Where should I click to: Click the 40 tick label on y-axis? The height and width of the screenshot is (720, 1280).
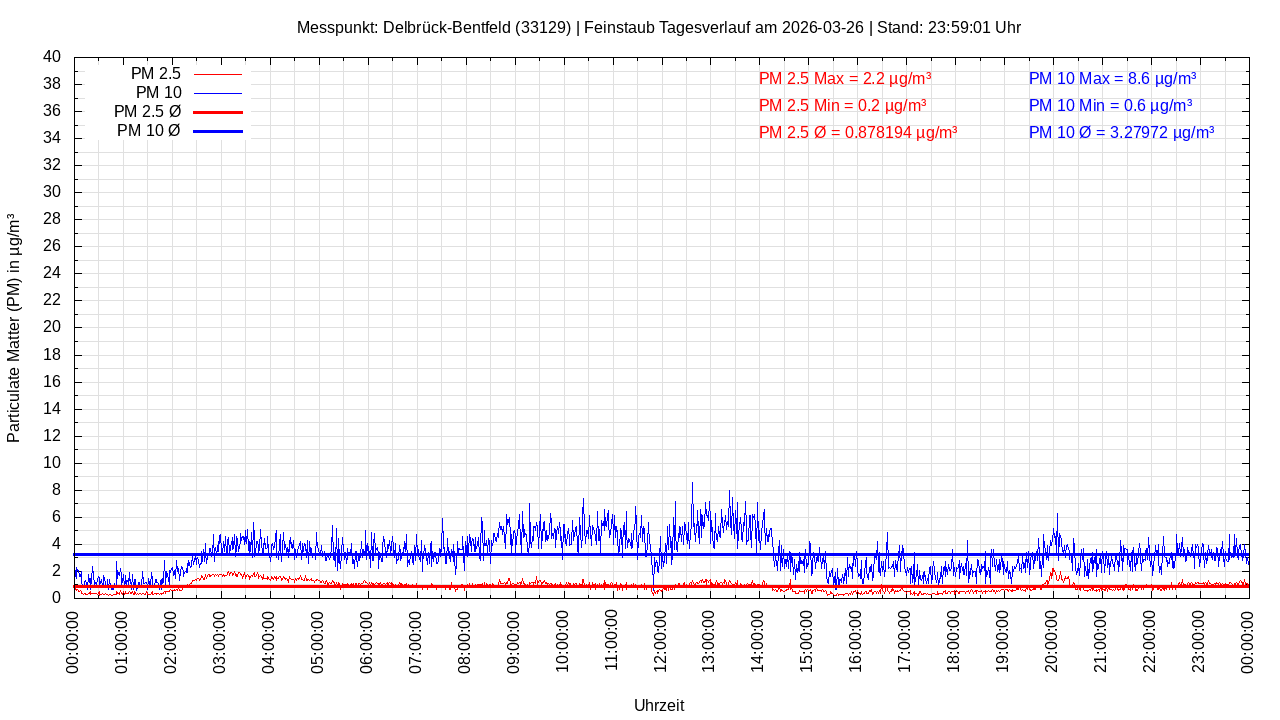tap(52, 57)
